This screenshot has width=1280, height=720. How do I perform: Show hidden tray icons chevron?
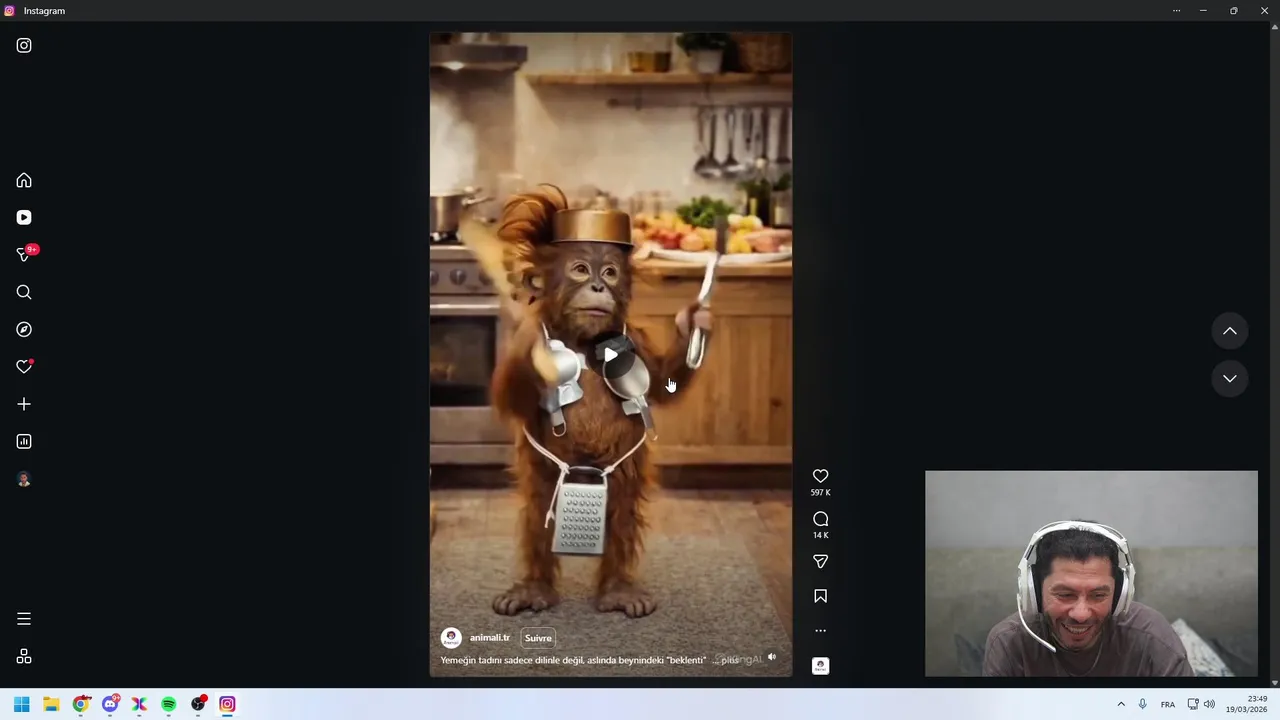[1121, 704]
